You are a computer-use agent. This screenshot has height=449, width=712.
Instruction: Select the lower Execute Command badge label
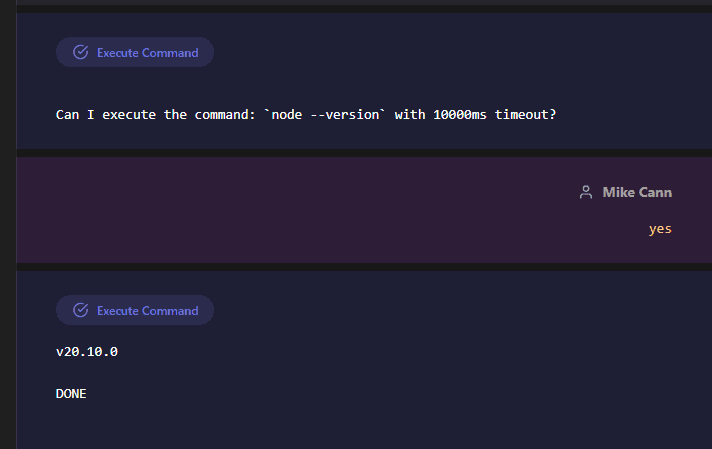[147, 310]
